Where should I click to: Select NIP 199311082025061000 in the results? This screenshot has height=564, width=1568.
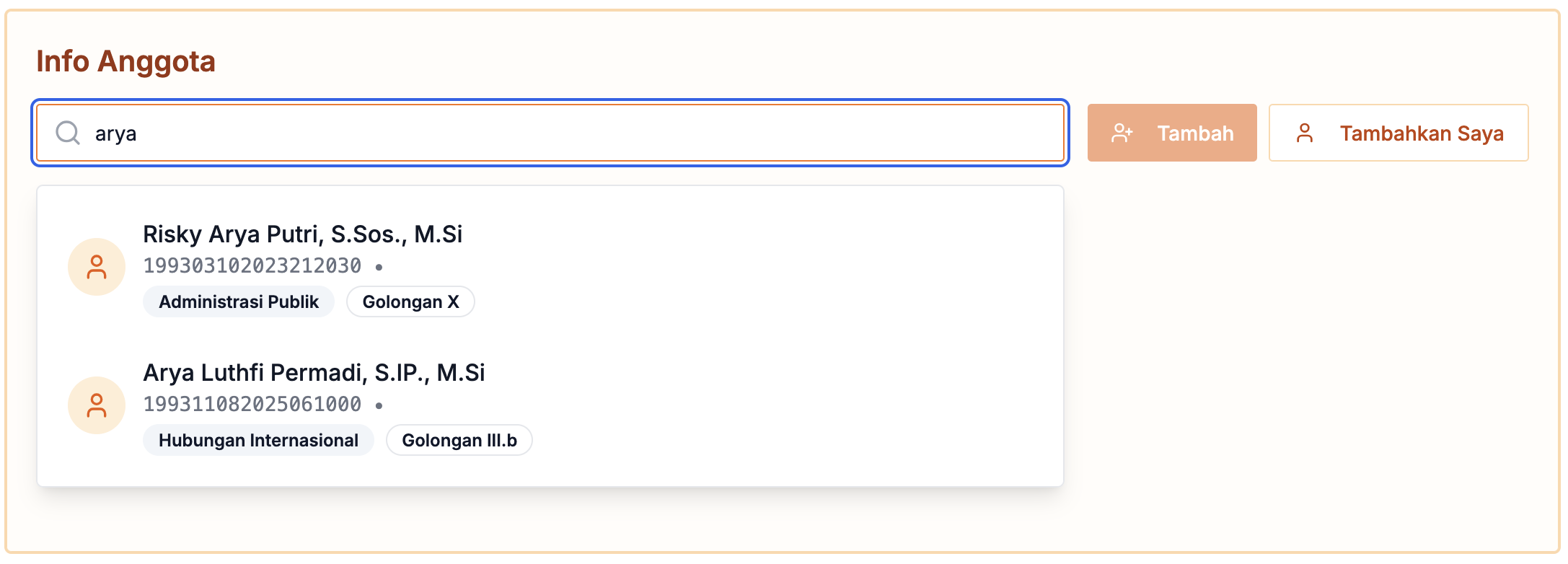(252, 404)
